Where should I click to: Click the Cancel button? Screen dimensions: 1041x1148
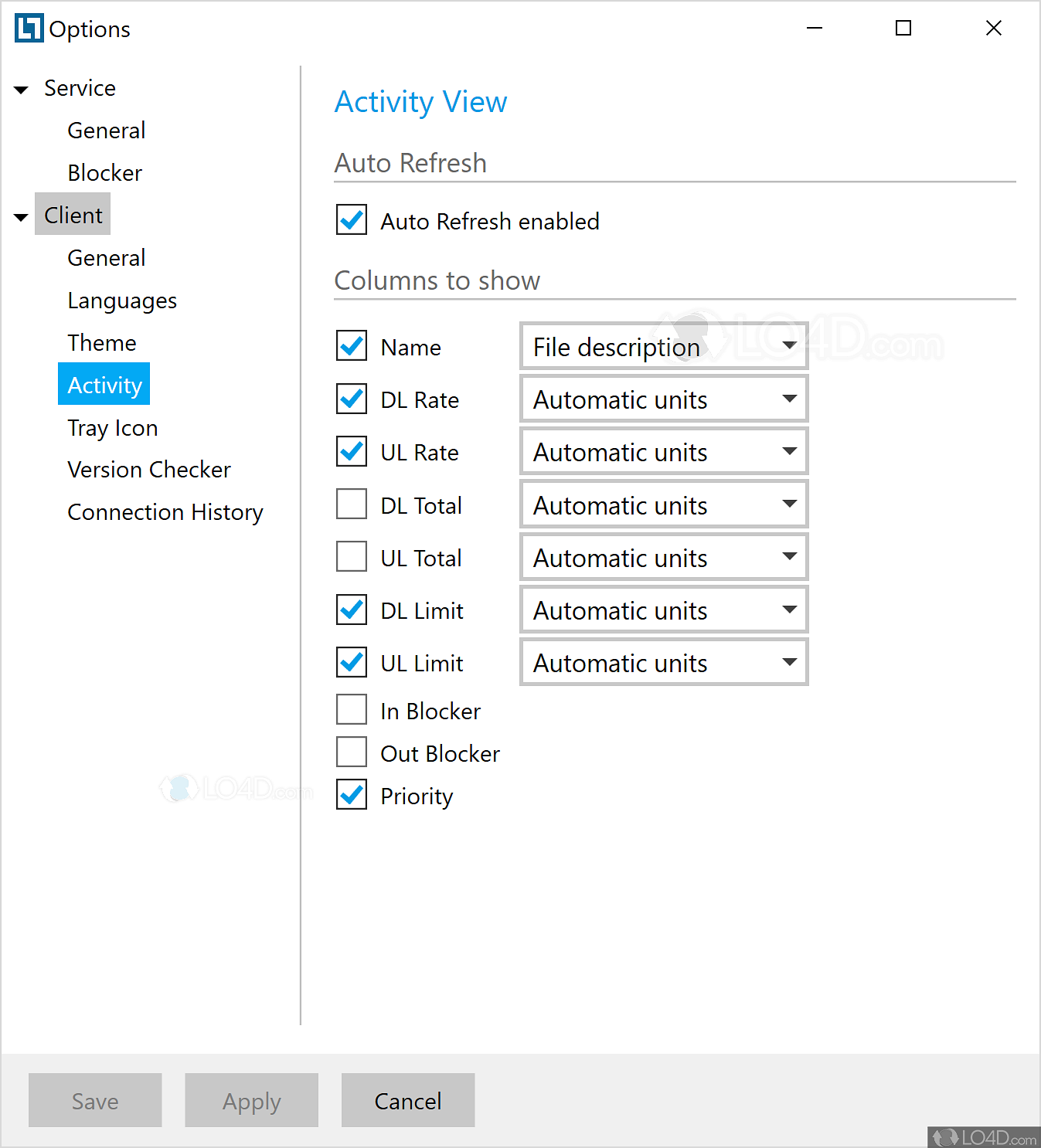click(407, 1100)
